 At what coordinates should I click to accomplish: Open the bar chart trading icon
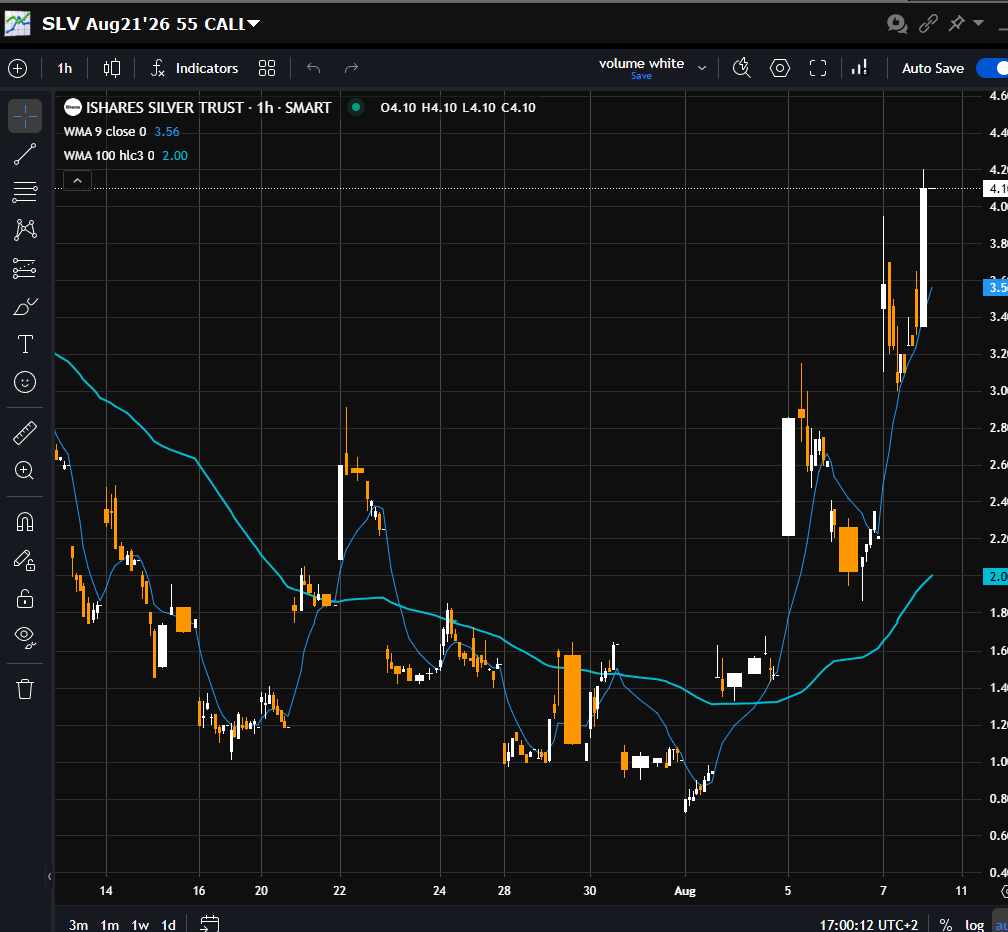(860, 68)
